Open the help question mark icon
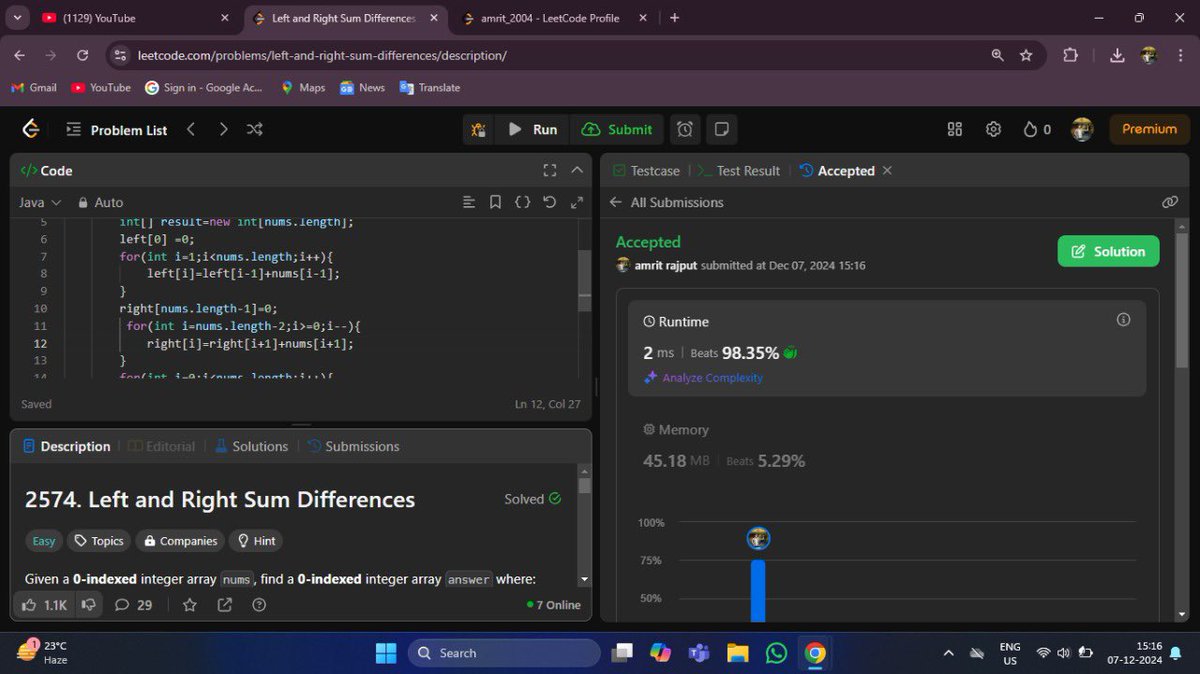This screenshot has height=674, width=1200. tap(259, 605)
